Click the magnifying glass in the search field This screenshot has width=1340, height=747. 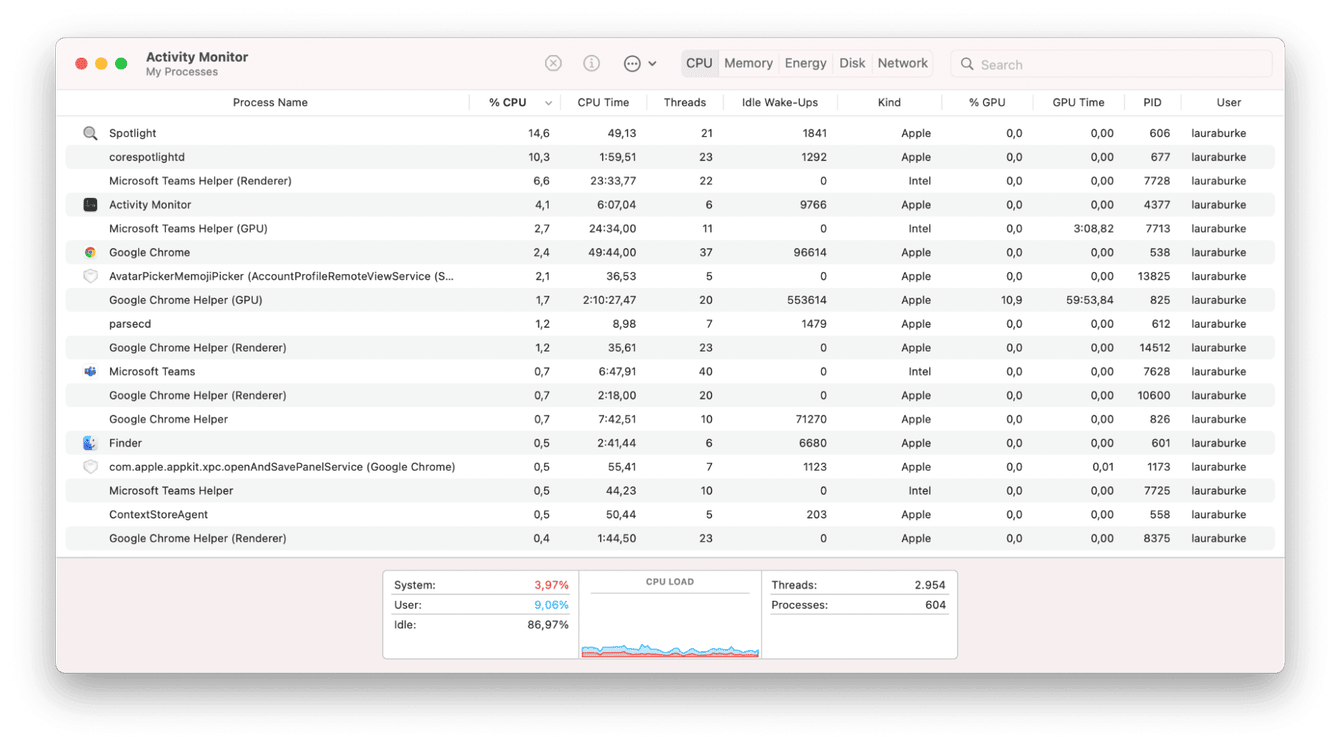tap(966, 64)
